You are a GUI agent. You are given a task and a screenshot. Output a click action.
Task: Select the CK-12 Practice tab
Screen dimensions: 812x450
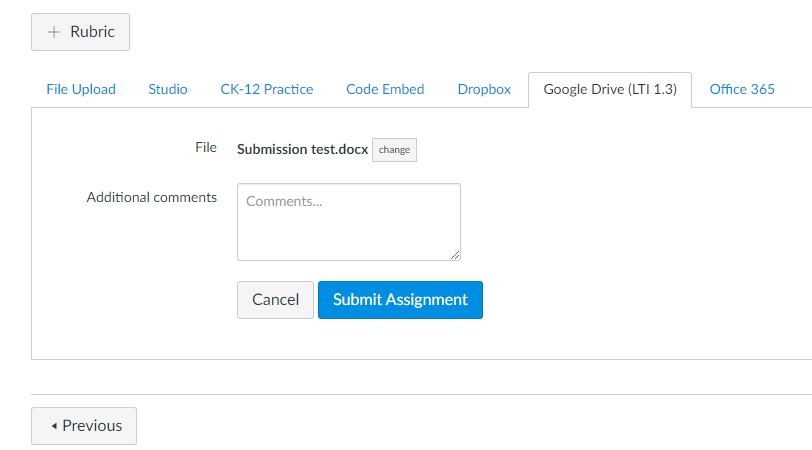pyautogui.click(x=267, y=89)
